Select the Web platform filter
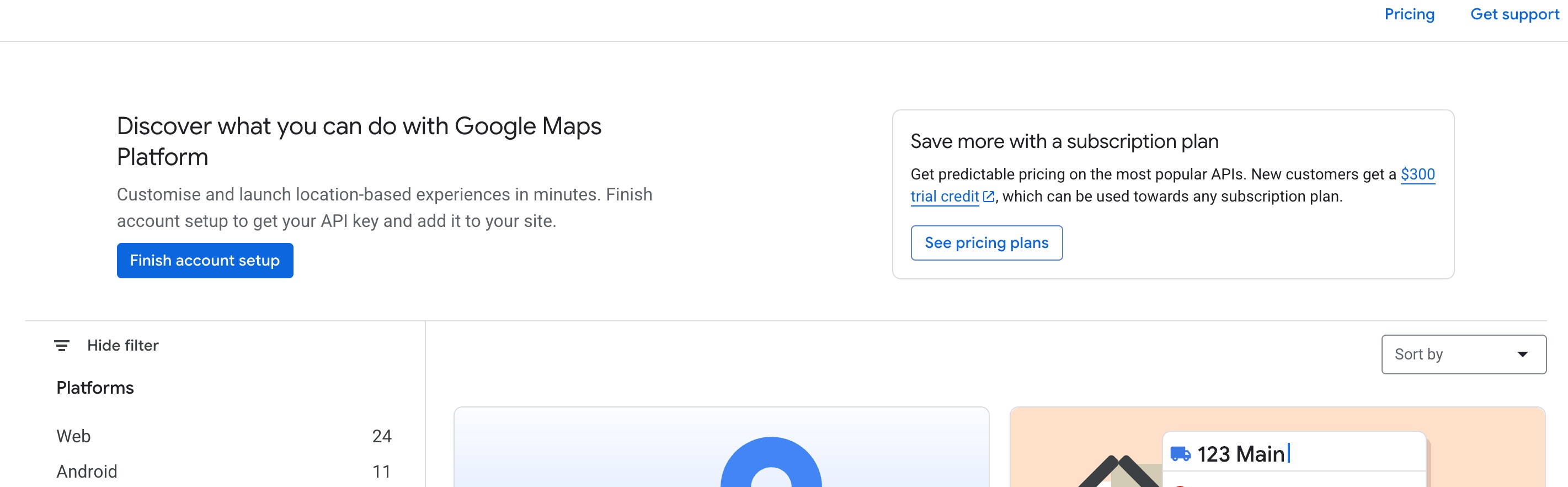1568x487 pixels. [73, 436]
